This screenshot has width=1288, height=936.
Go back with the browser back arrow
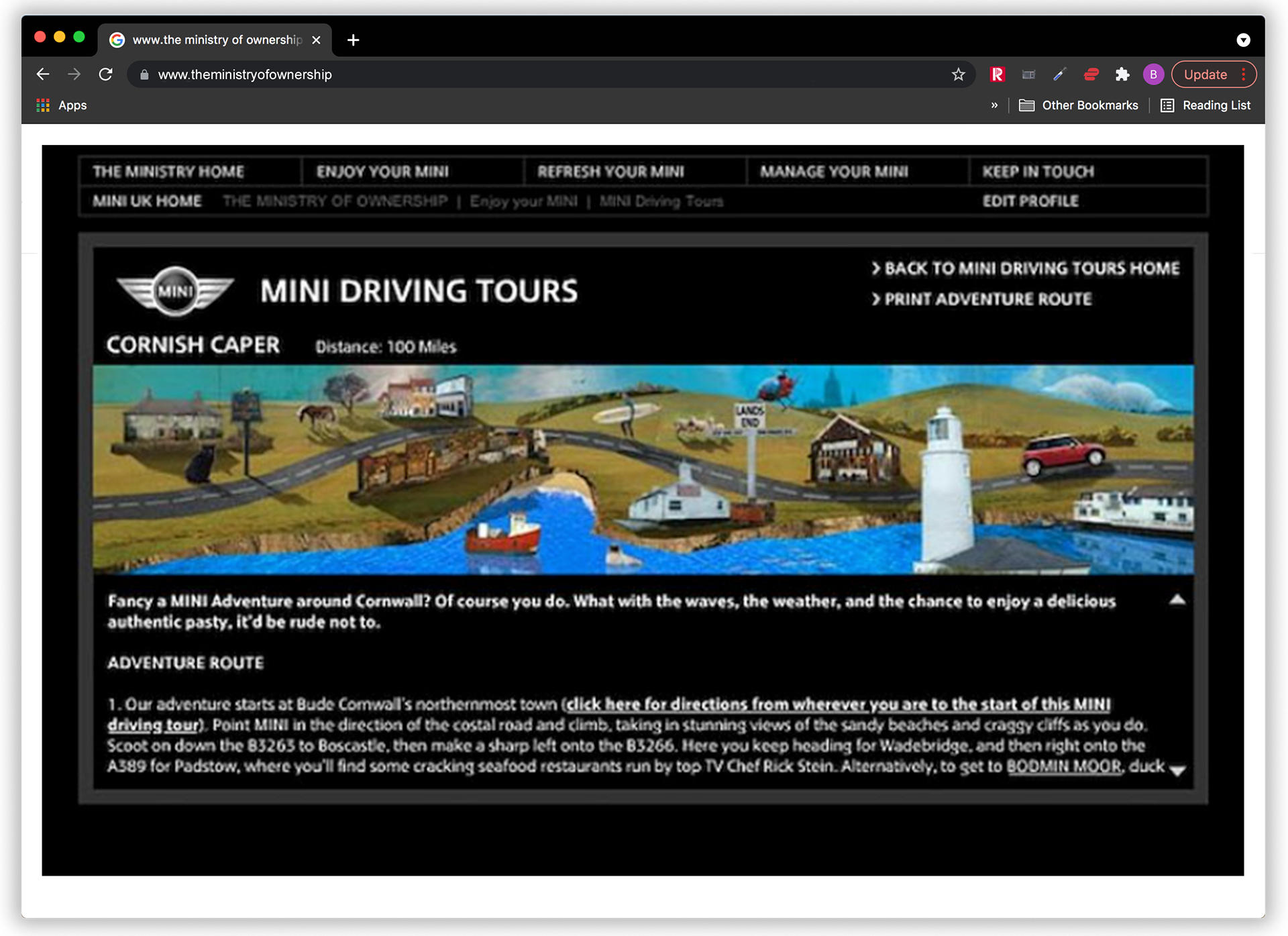coord(43,74)
